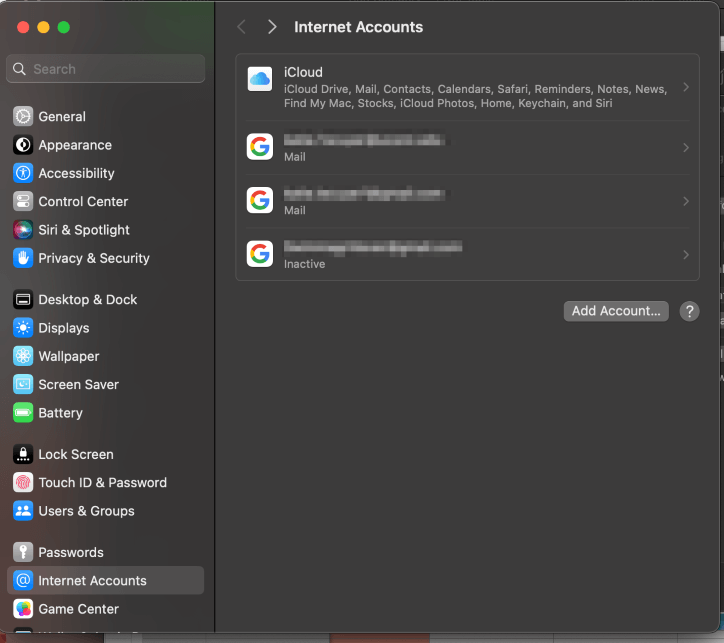This screenshot has width=724, height=643.
Task: Focus the Search input field
Action: tap(105, 69)
